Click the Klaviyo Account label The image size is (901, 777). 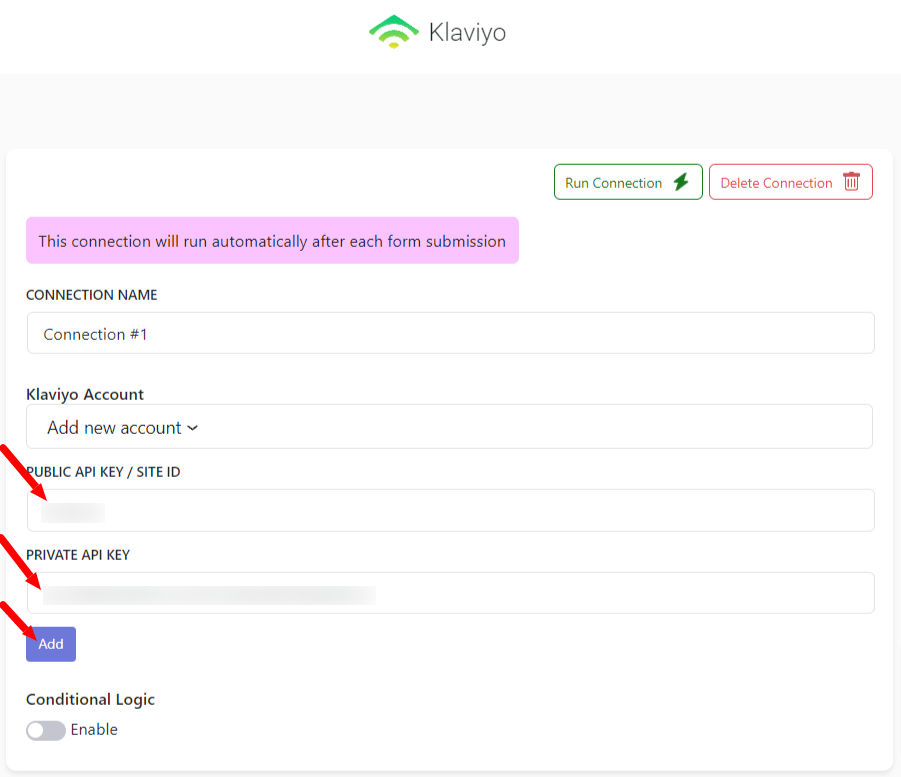85,394
